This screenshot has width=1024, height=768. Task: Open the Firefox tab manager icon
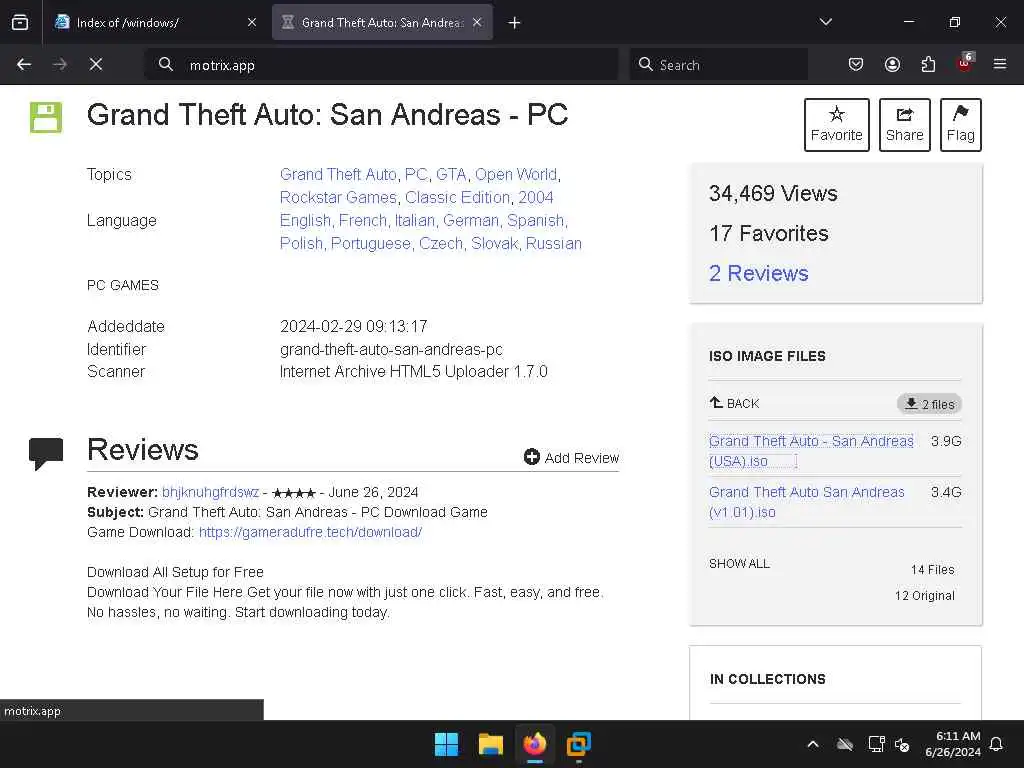click(20, 23)
